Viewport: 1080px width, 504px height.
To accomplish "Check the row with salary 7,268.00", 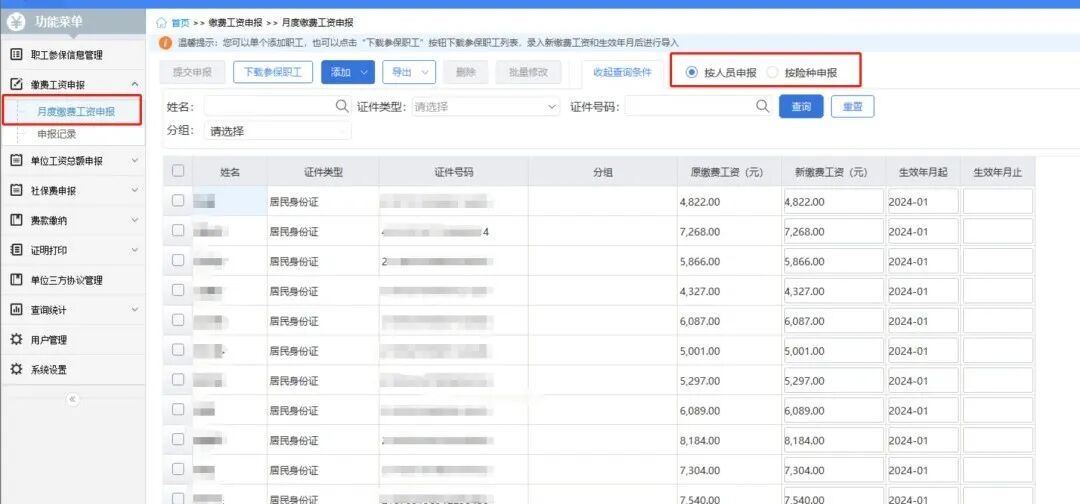I will [178, 230].
